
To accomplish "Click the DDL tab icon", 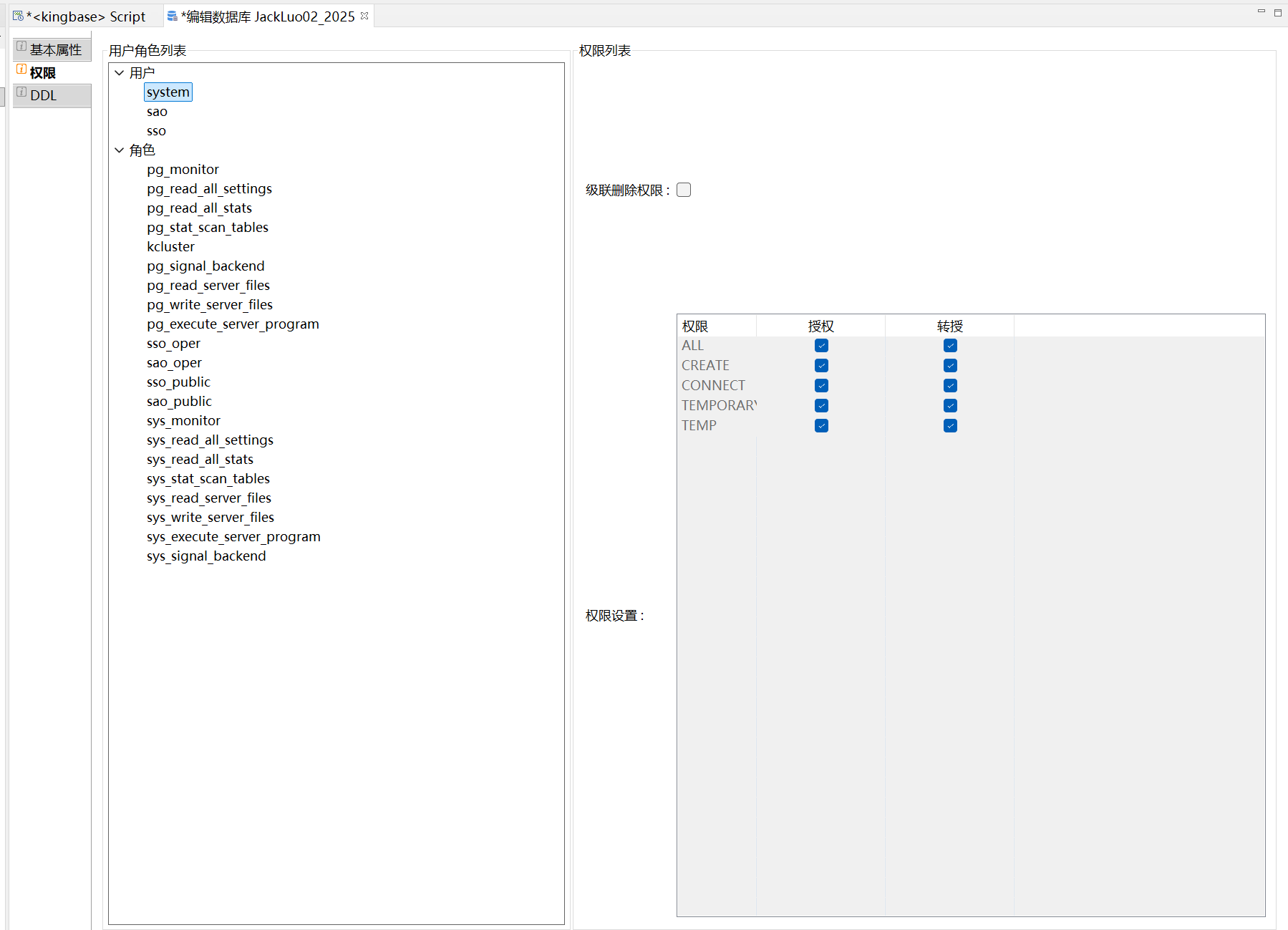I will pos(21,92).
